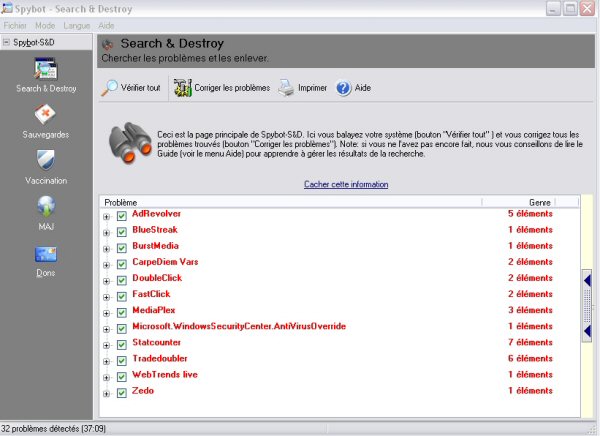Viewport: 600px width, 436px height.
Task: Click the Corriger les problèmes icon
Action: click(x=183, y=88)
